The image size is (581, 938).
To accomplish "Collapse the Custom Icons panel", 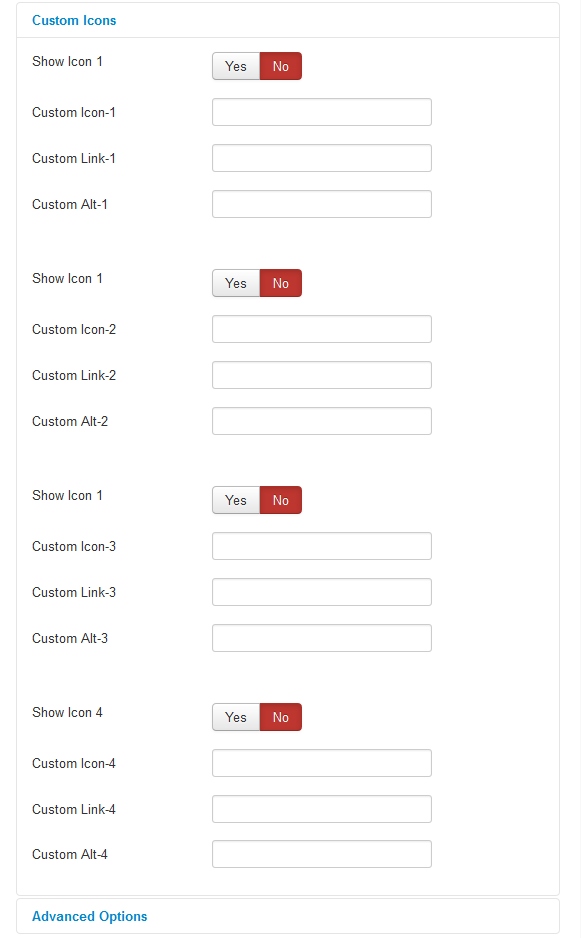I will (74, 20).
